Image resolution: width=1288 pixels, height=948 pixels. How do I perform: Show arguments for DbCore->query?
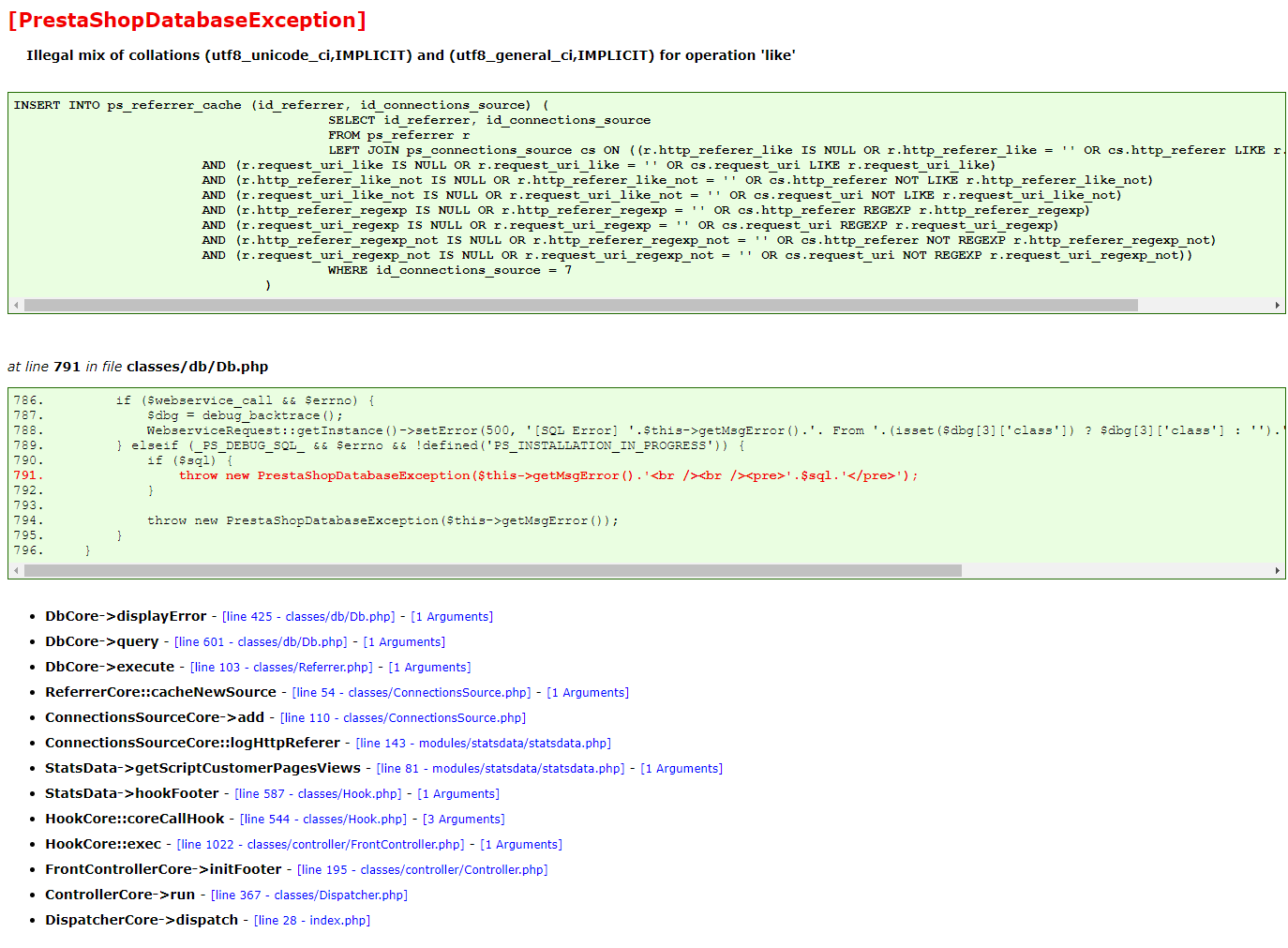404,642
